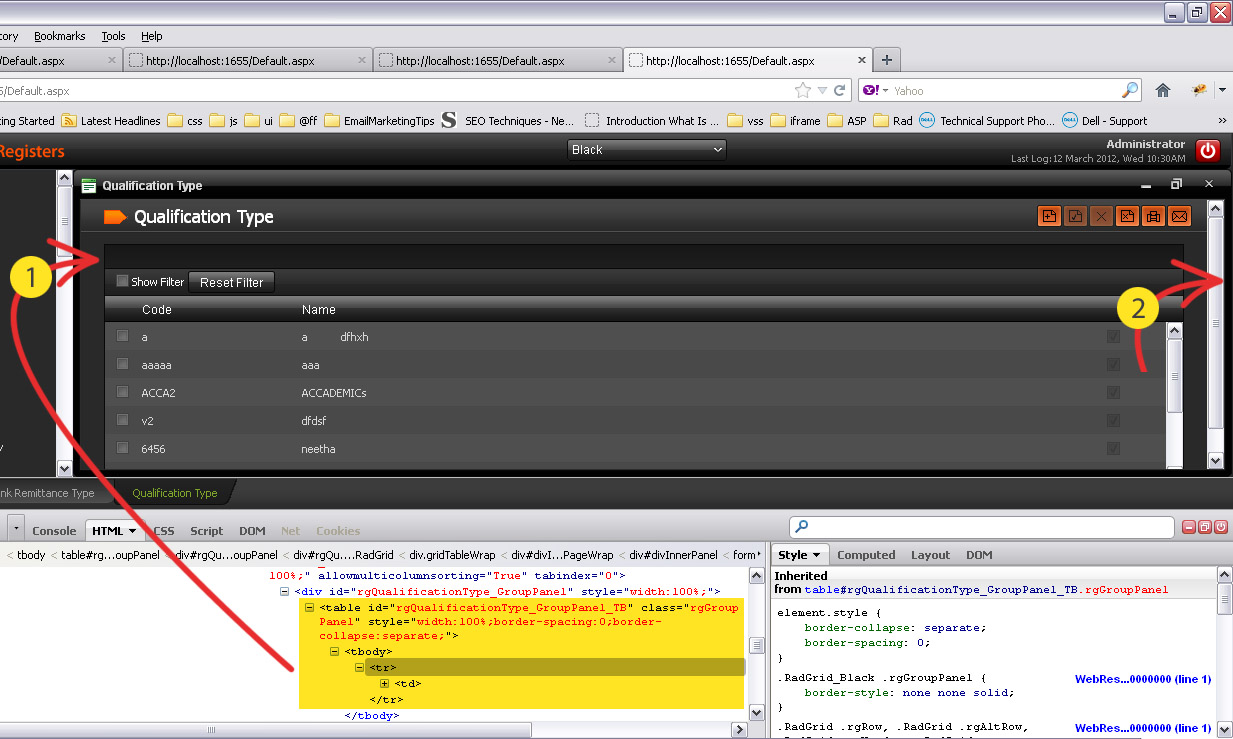The image size is (1233, 739).
Task: Expand the td node
Action: pos(384,684)
